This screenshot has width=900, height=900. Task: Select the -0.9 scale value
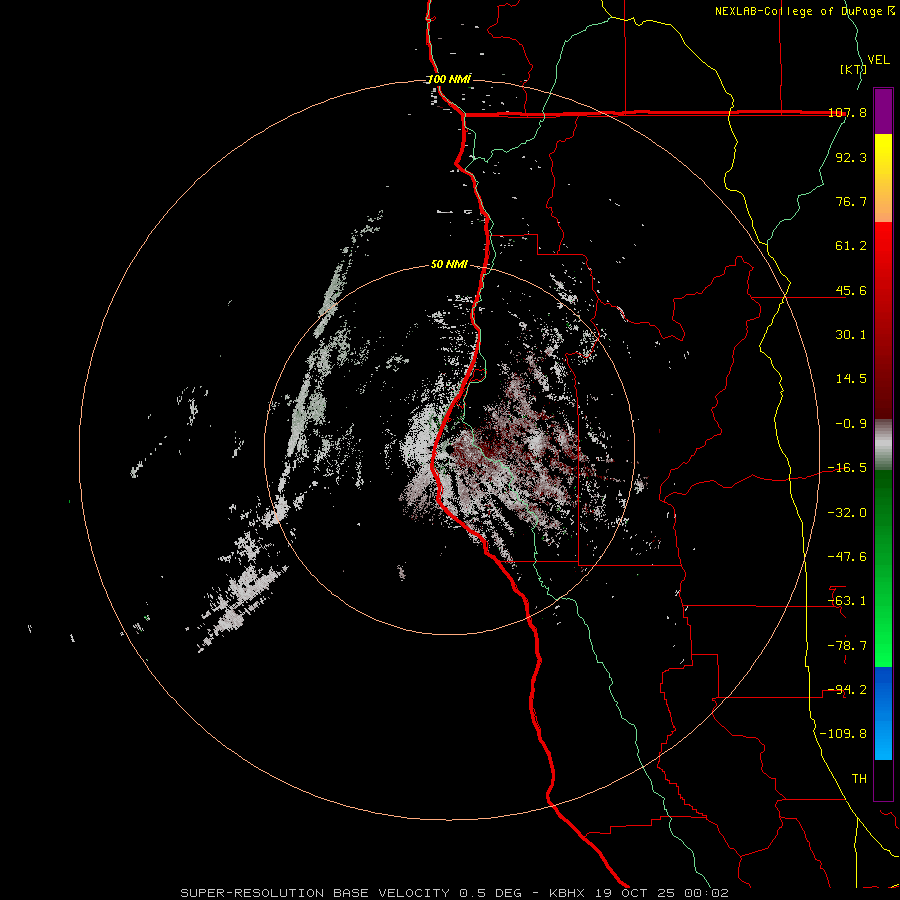coord(851,424)
